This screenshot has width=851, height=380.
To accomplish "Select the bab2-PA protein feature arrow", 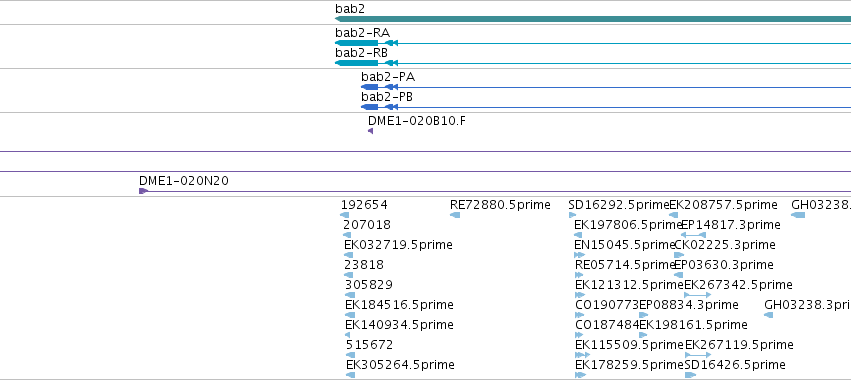I will click(x=370, y=87).
